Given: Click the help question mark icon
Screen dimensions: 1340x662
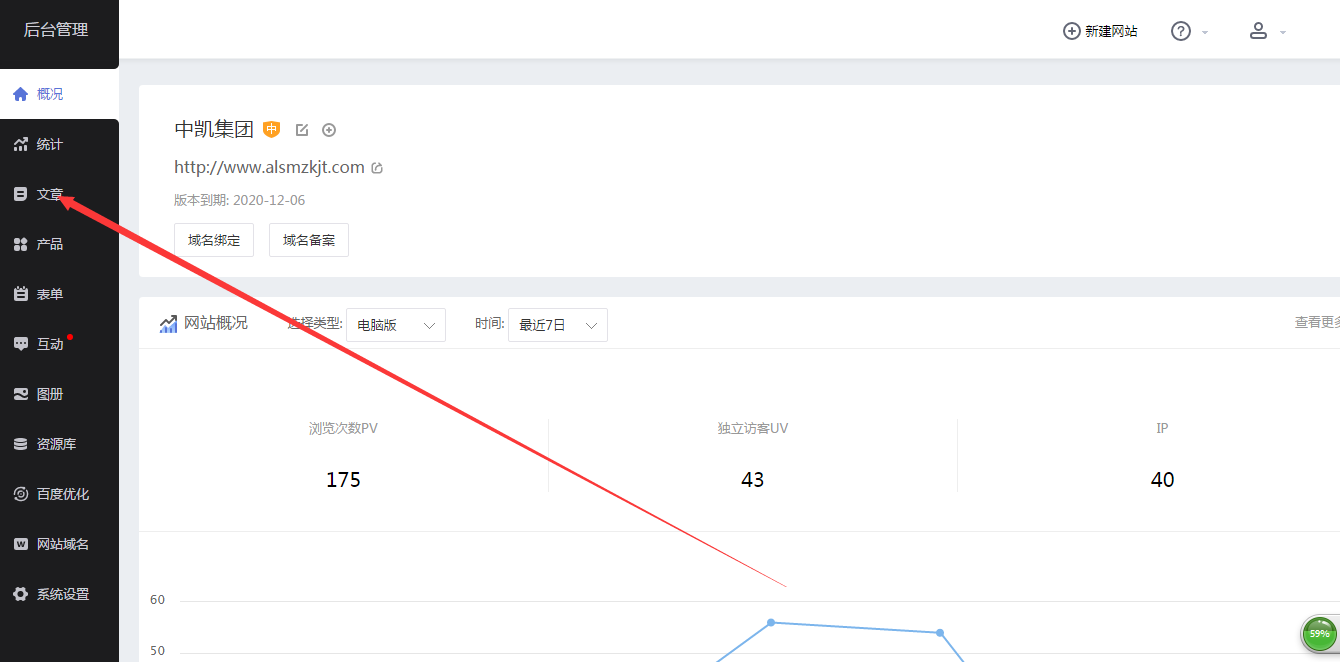Looking at the screenshot, I should (1181, 31).
